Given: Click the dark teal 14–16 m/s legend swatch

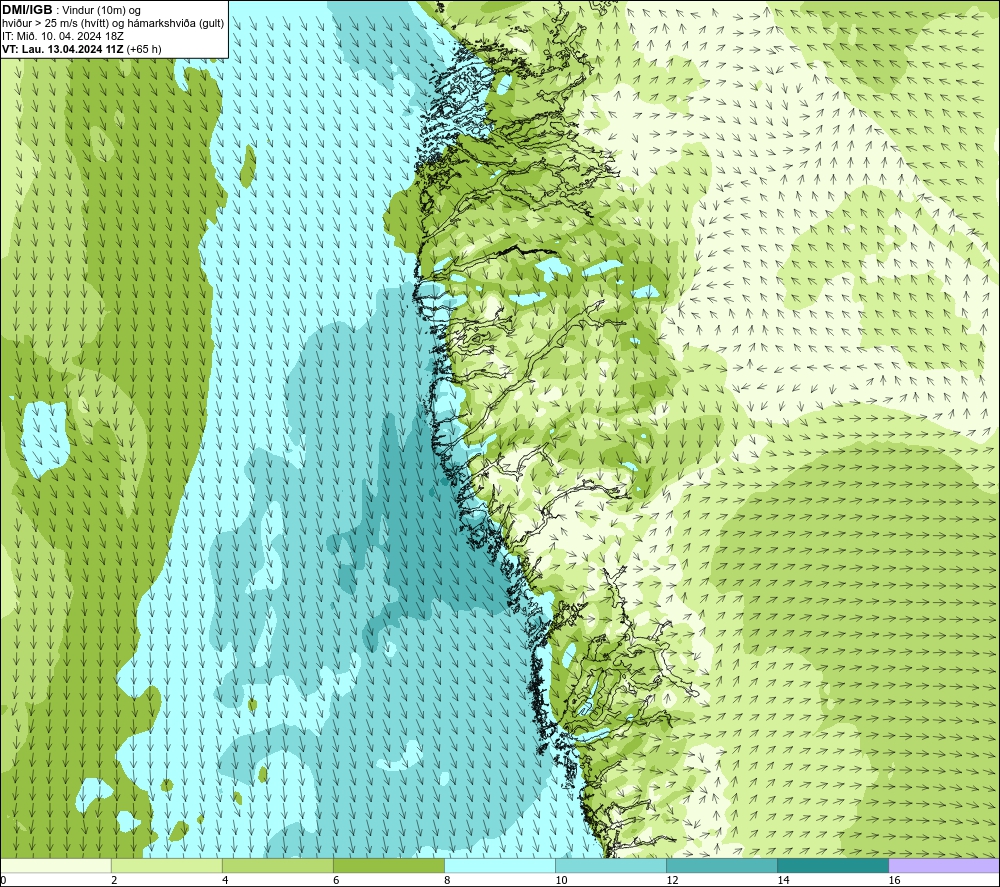Looking at the screenshot, I should (833, 866).
